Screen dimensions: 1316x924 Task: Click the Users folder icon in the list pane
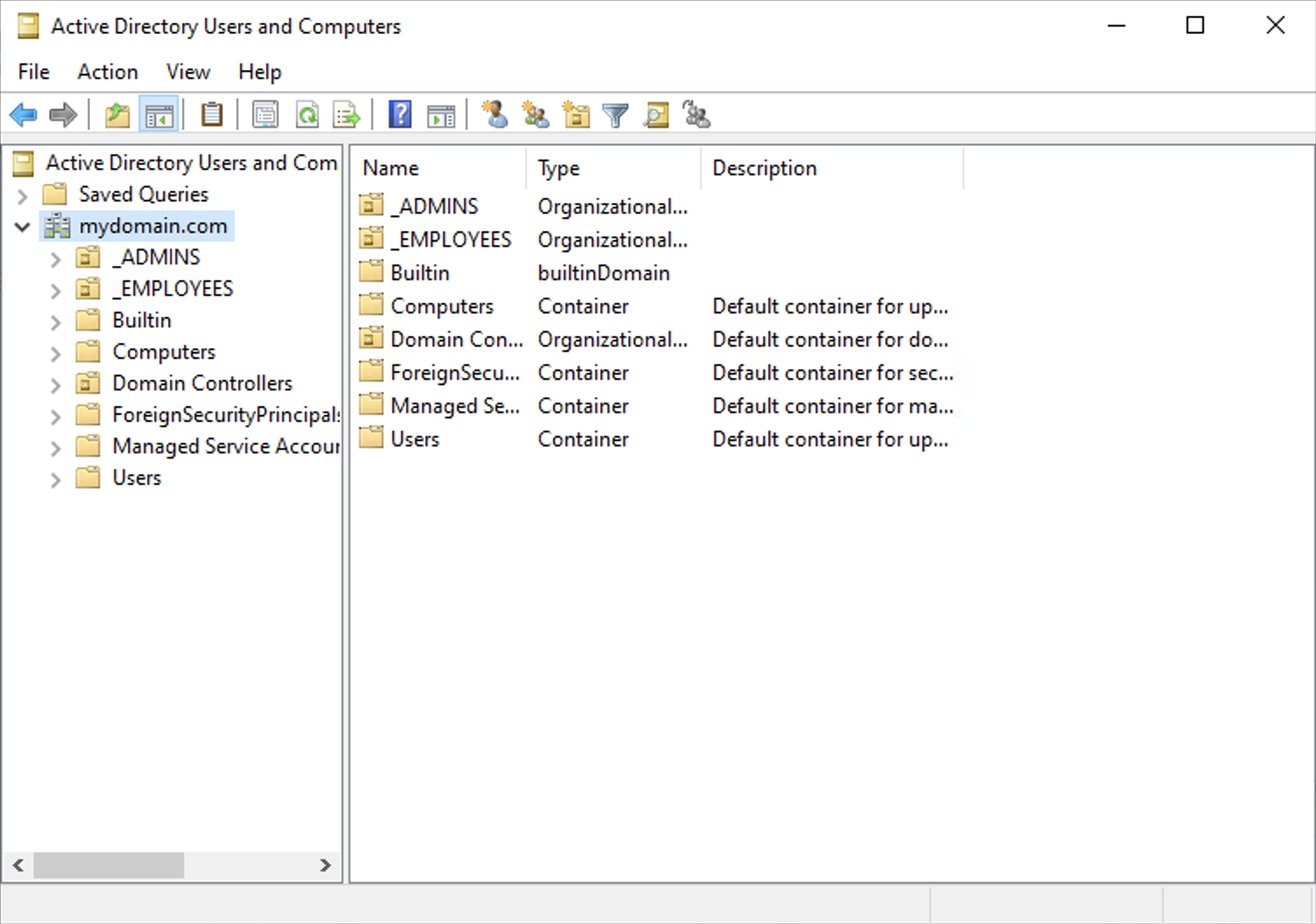[372, 437]
